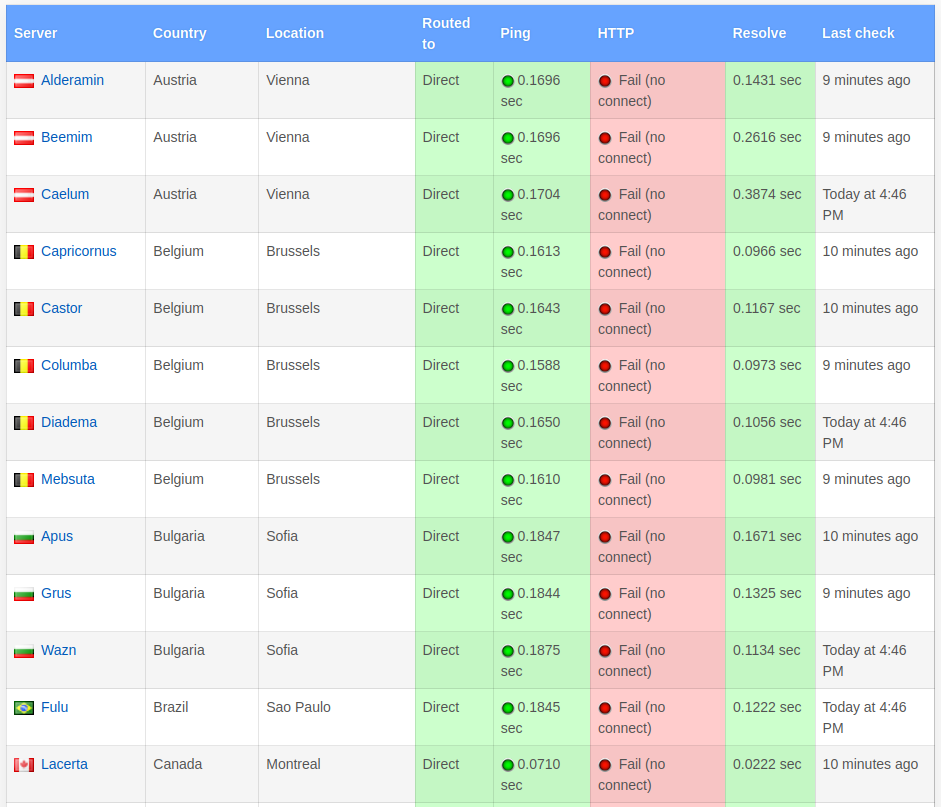Click the Belgium flag icon next to Capricornus

tap(24, 252)
